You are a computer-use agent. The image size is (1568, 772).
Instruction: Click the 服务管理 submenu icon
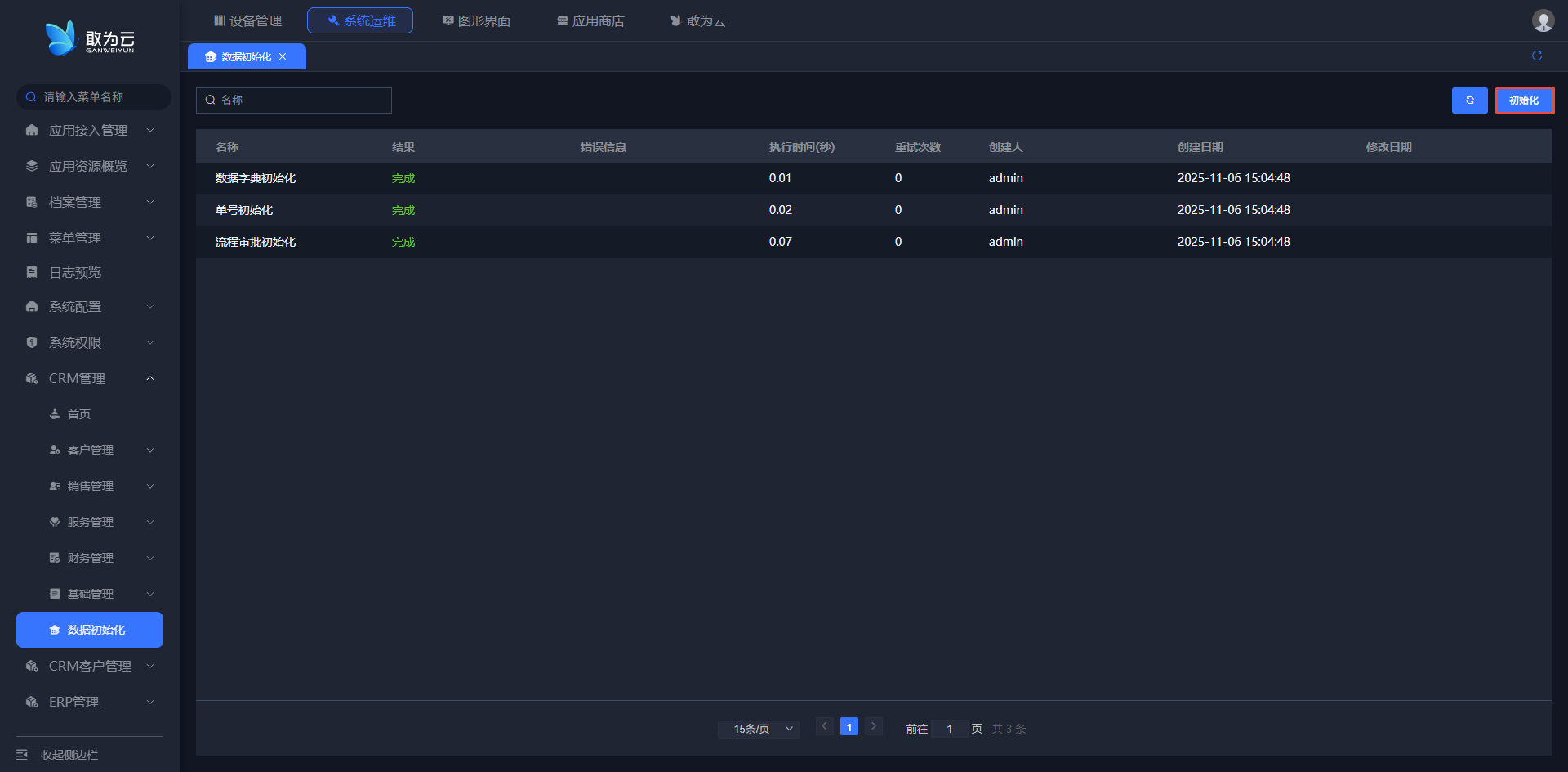[55, 522]
